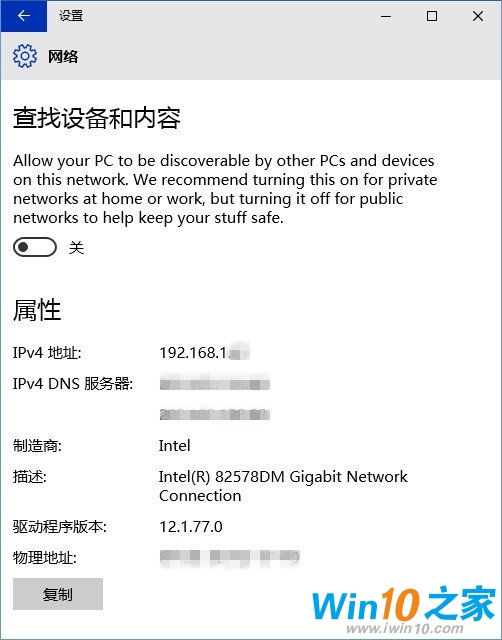
Task: Click the first blurred DNS server entry
Action: pos(215,384)
